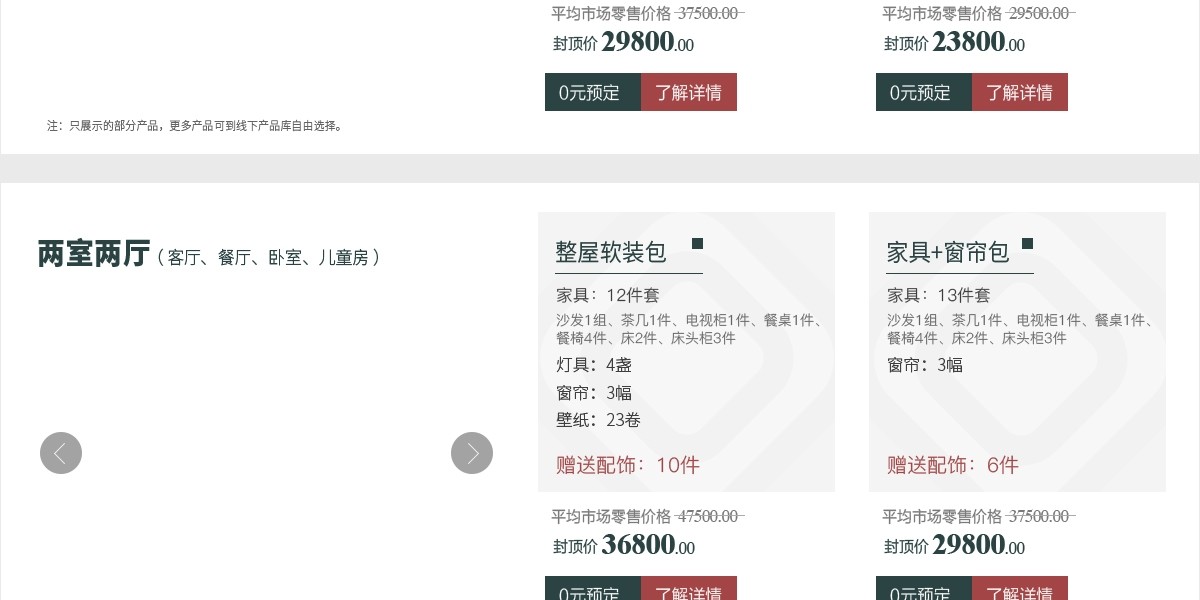Screen dimensions: 1200x600
Task: Open 了解详情 under the 36800 price
Action: coord(688,590)
